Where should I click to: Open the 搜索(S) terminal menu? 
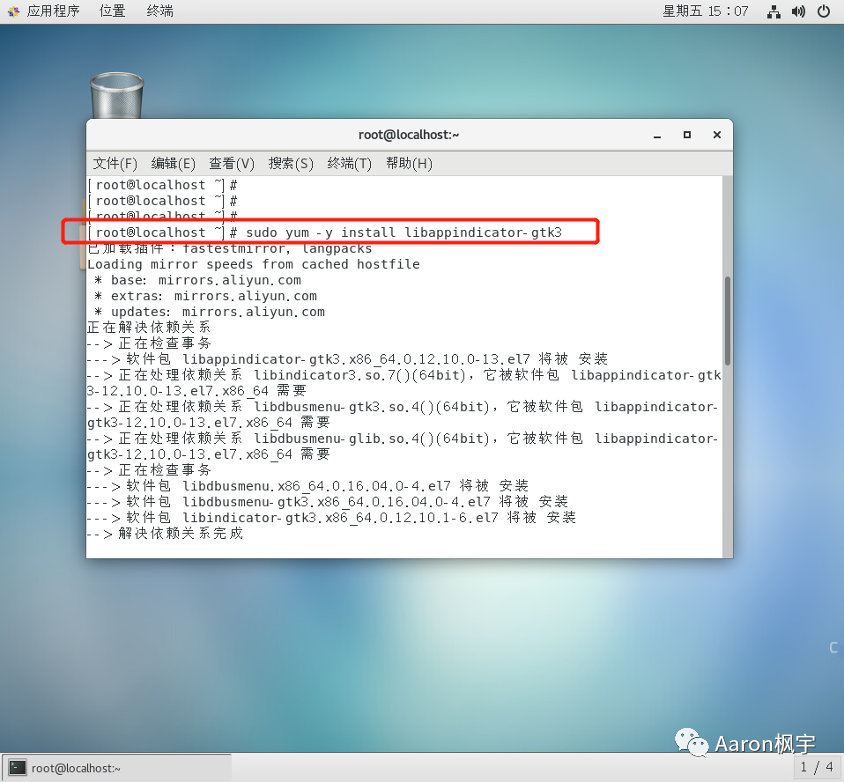pos(291,163)
